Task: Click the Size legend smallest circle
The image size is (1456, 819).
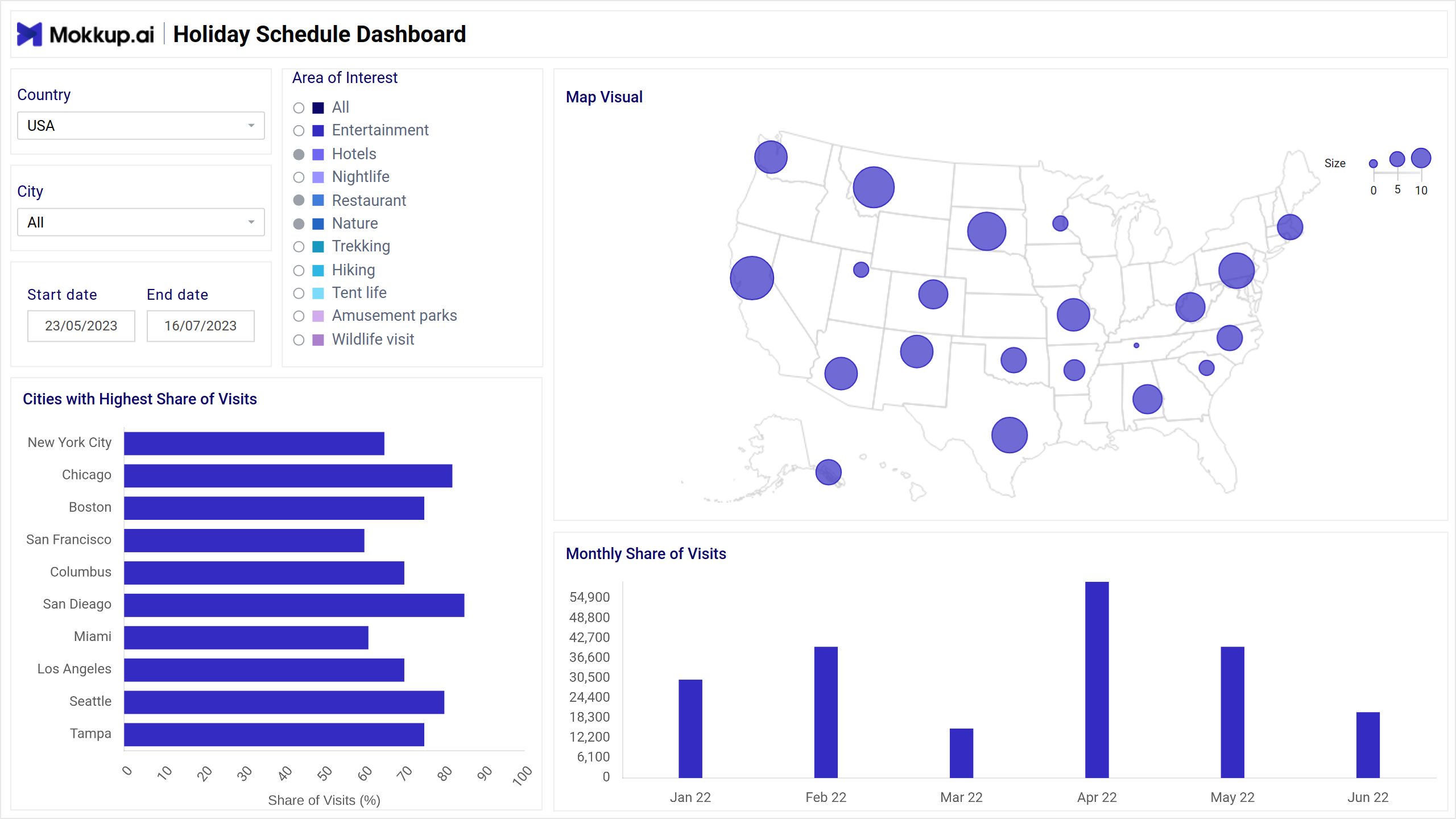Action: 1374,164
